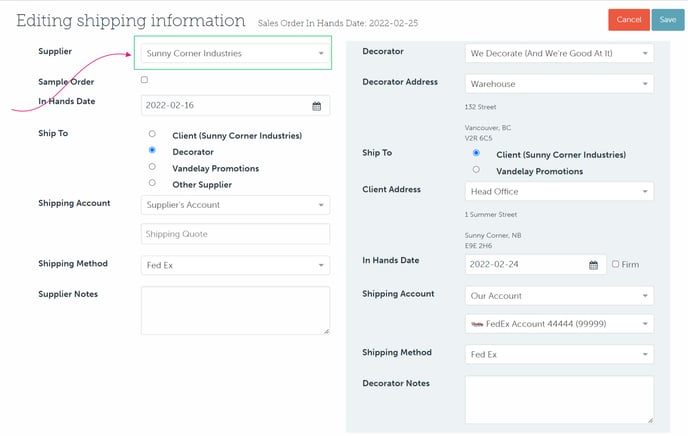Open supplier Shipping Account dropdown
This screenshot has width=688, height=436.
tap(235, 205)
